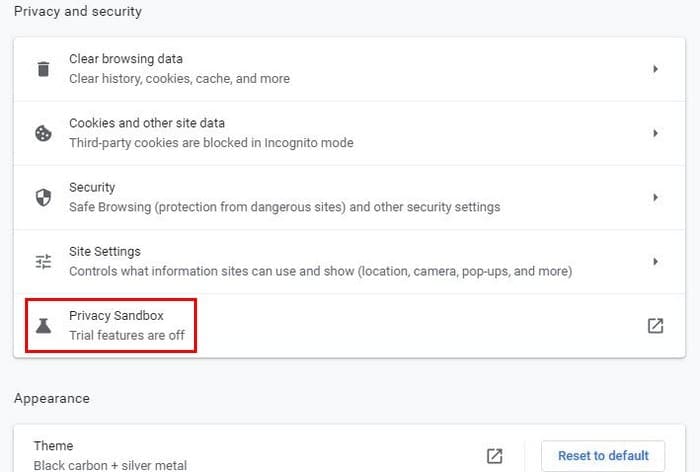
Task: Click Reset to default button
Action: click(603, 455)
